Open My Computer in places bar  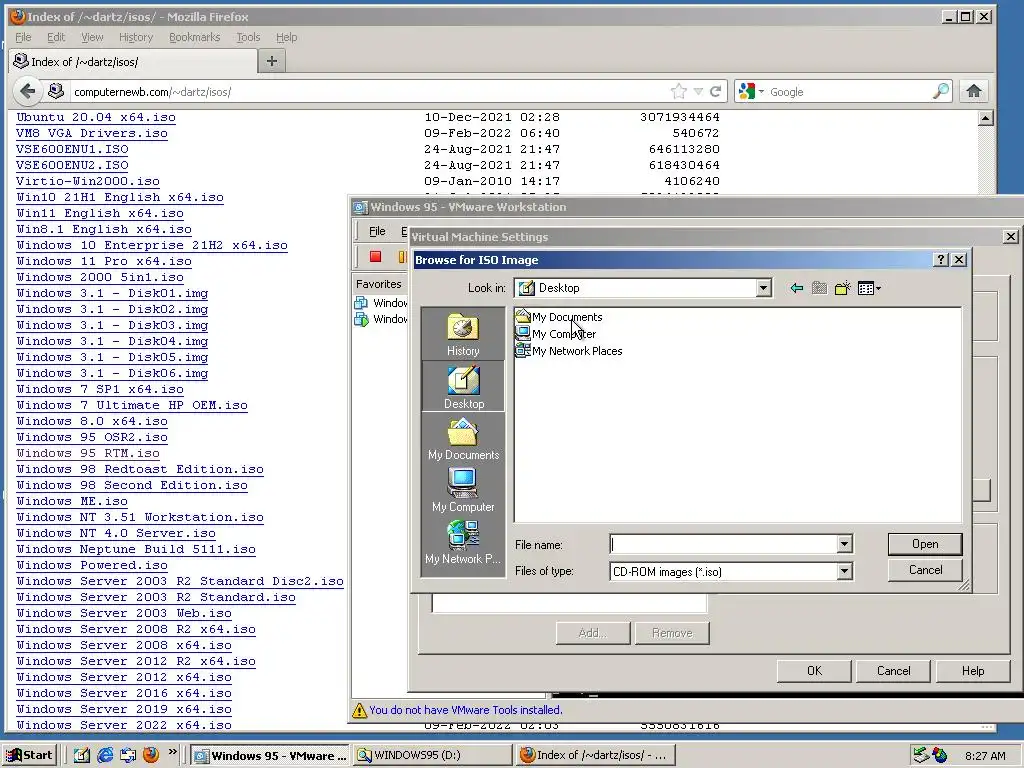click(463, 490)
